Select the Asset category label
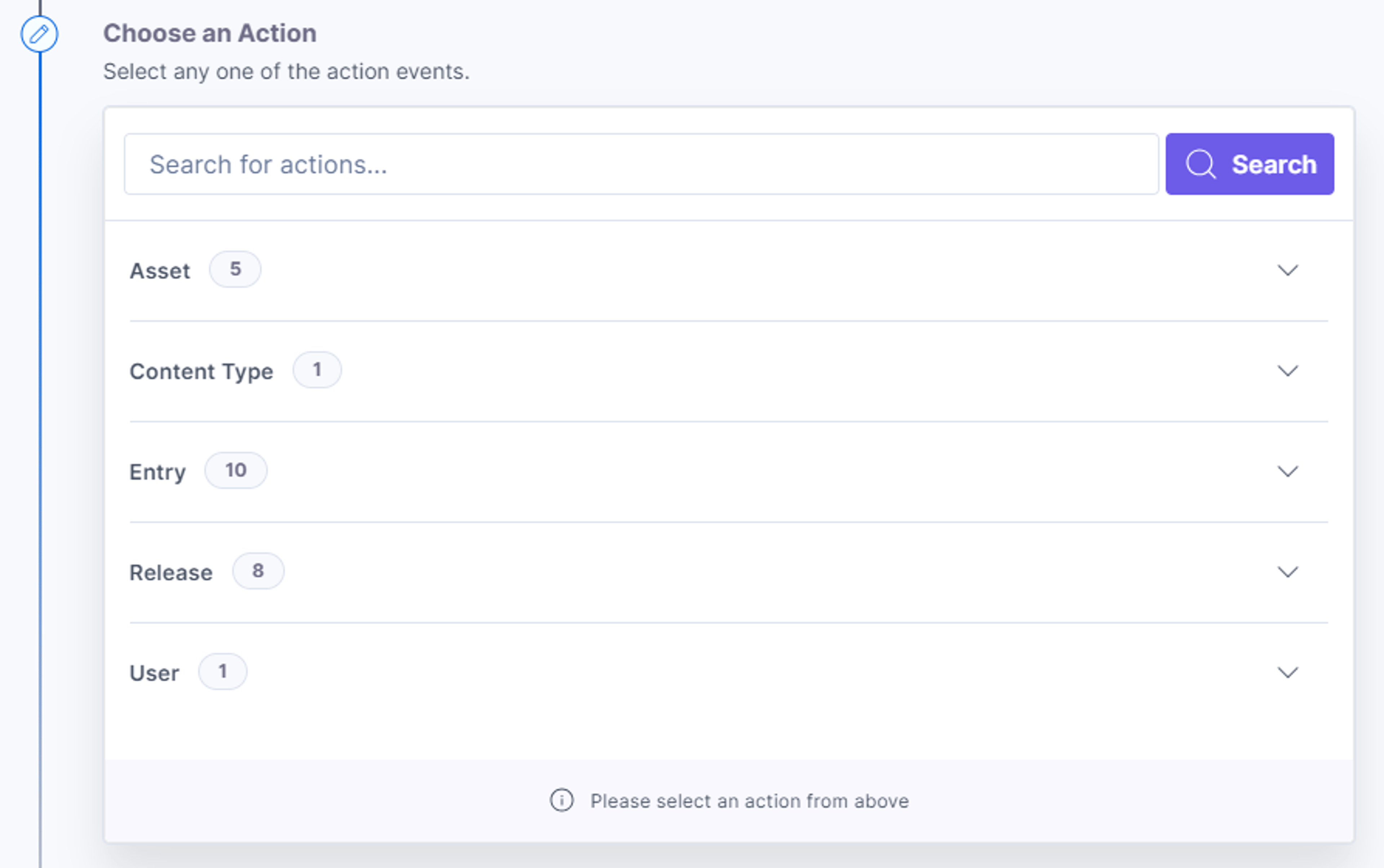 pyautogui.click(x=160, y=270)
